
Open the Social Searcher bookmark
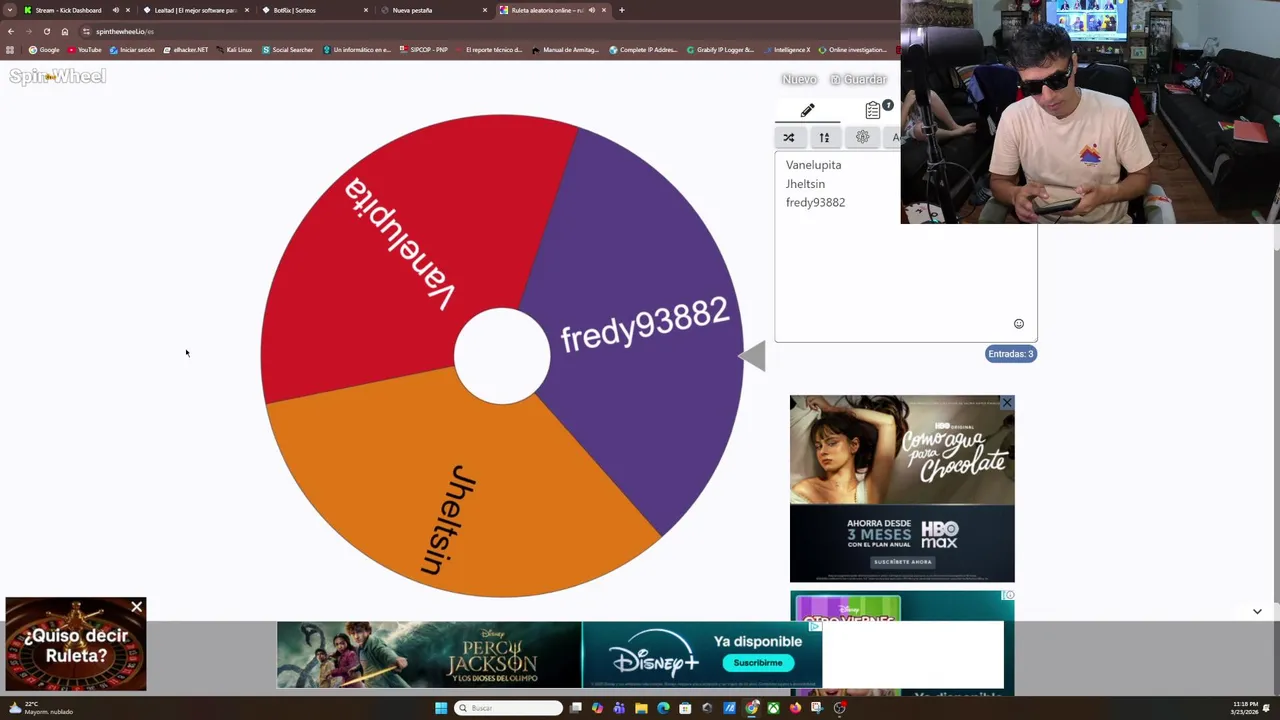point(287,50)
